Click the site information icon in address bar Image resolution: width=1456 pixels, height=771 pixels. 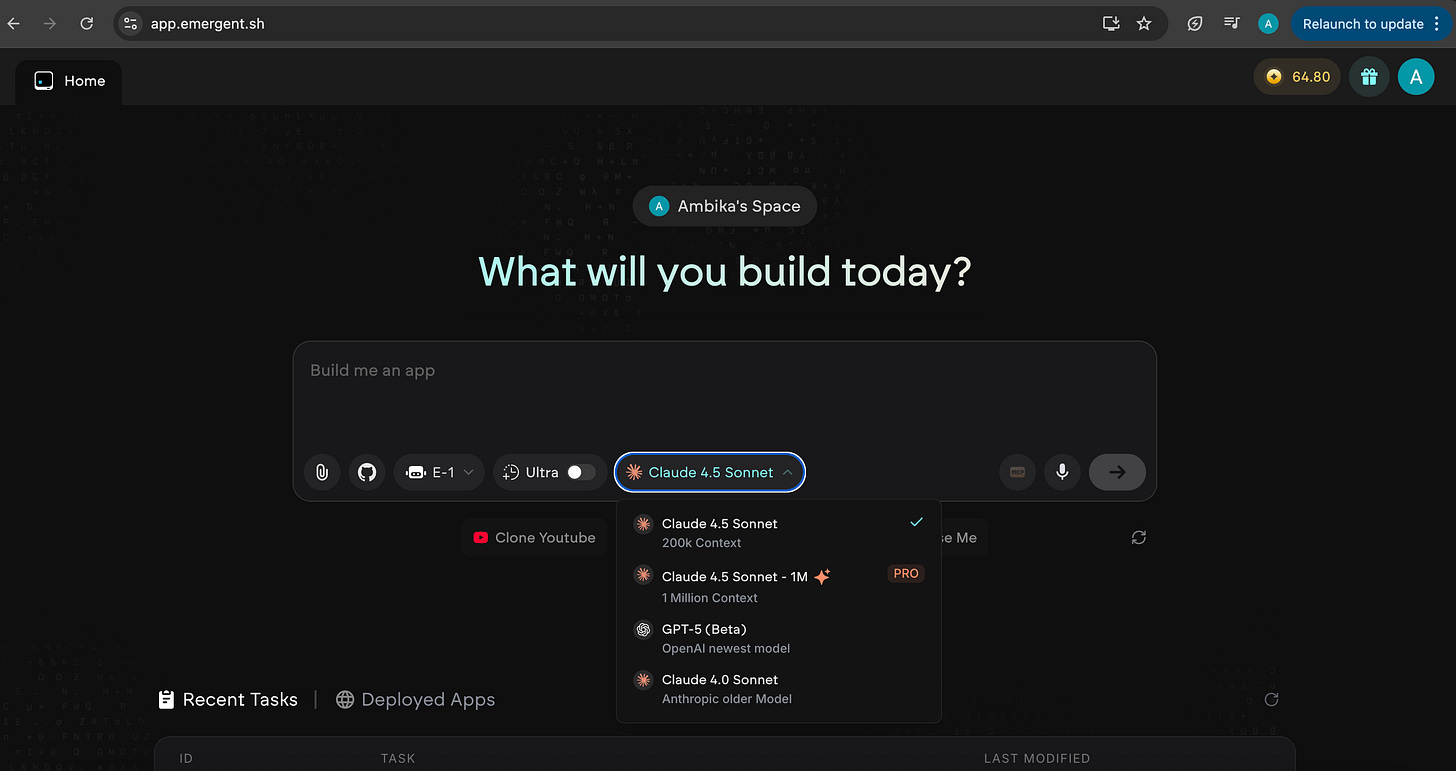click(131, 23)
